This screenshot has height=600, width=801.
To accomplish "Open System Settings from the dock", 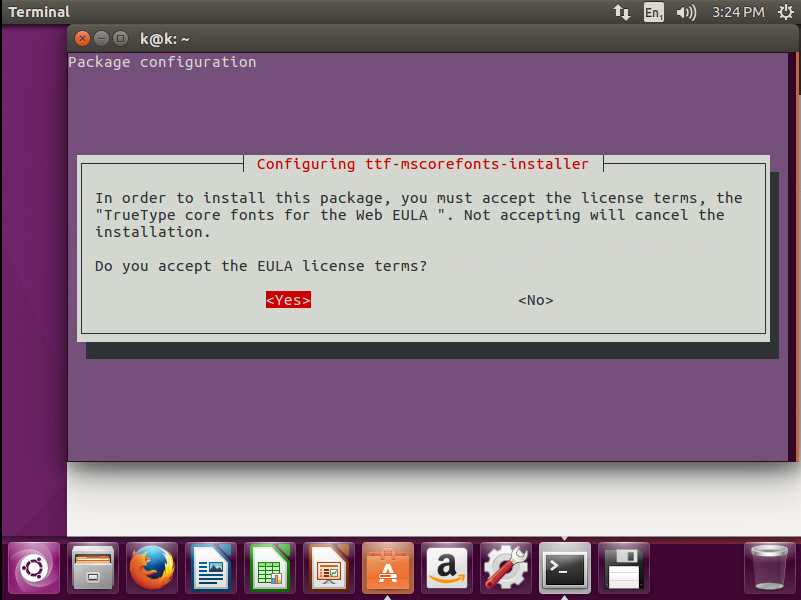I will [x=506, y=567].
